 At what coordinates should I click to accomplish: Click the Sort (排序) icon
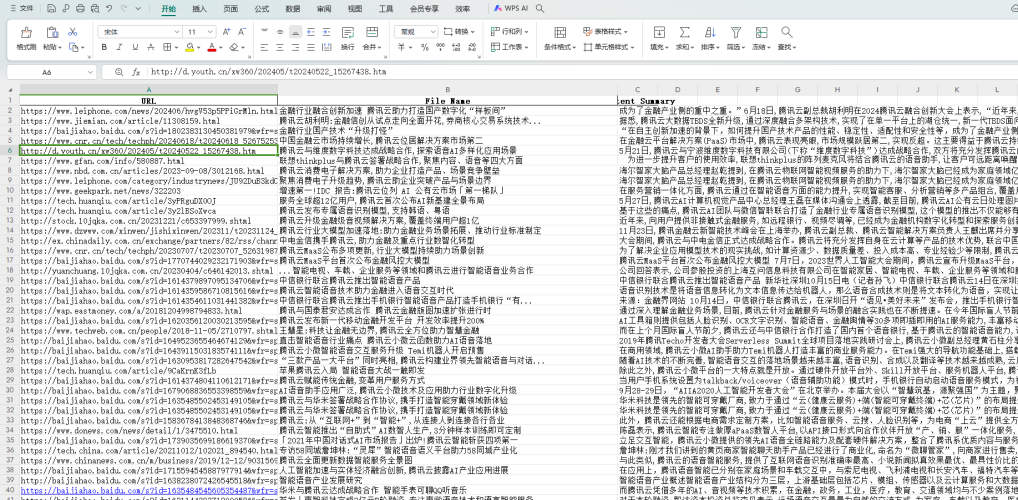[710, 32]
